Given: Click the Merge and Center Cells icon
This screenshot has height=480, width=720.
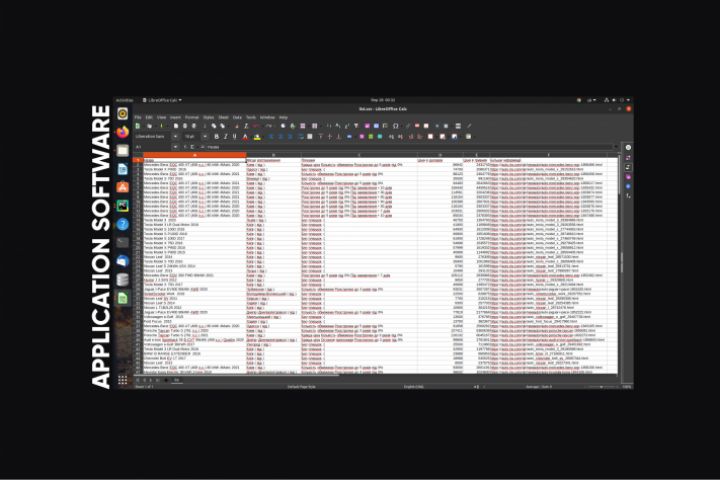Looking at the screenshot, I should (310, 137).
